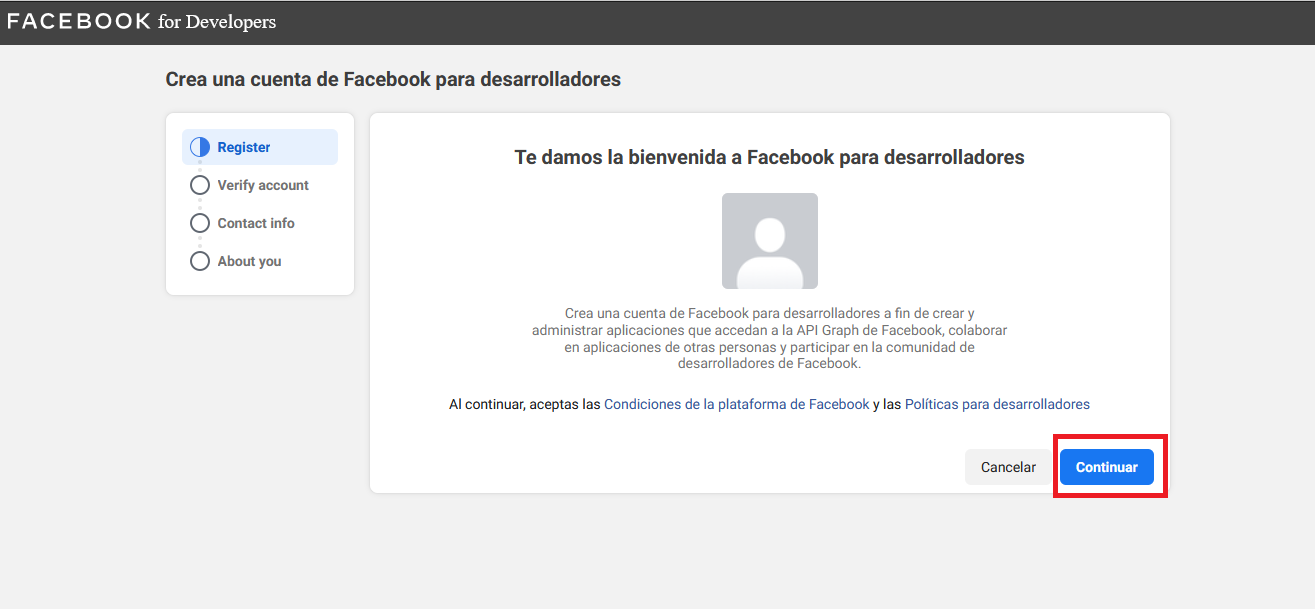This screenshot has height=609, width=1315.
Task: Click the Verify account step circle icon
Action: (x=200, y=185)
